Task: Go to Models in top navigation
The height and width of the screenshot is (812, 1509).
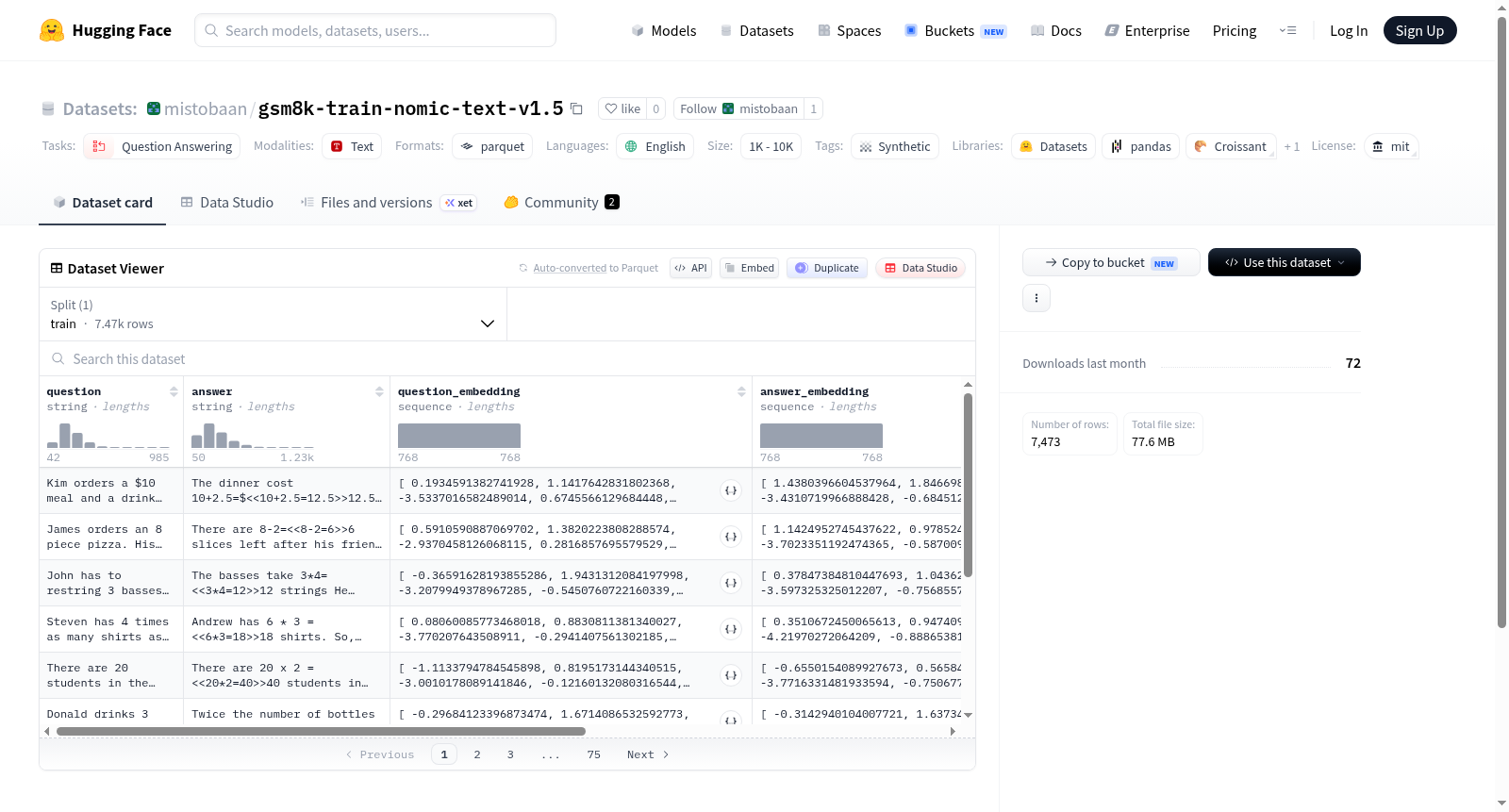Action: (664, 30)
